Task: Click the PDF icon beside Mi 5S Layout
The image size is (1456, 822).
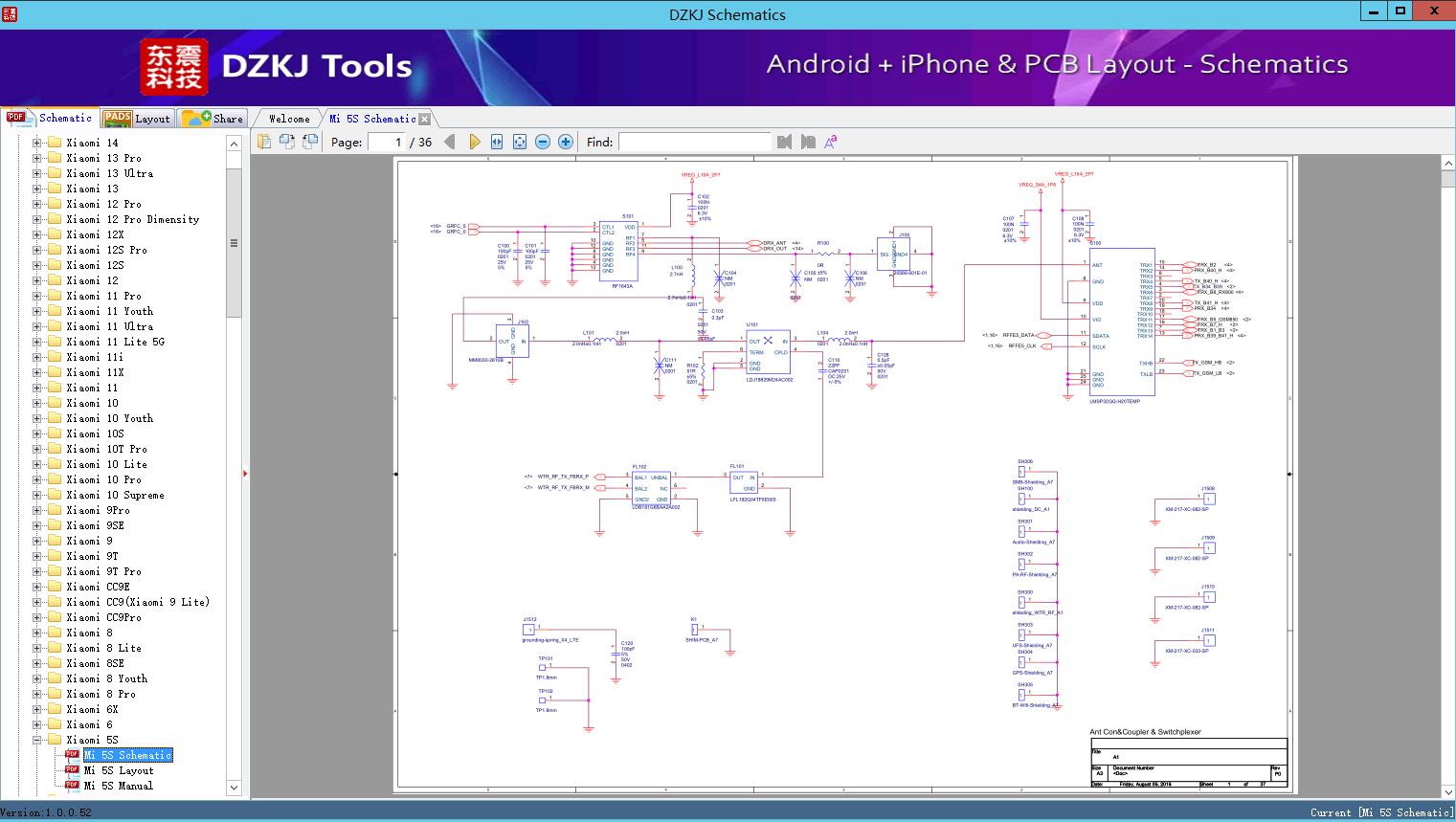Action: 72,770
